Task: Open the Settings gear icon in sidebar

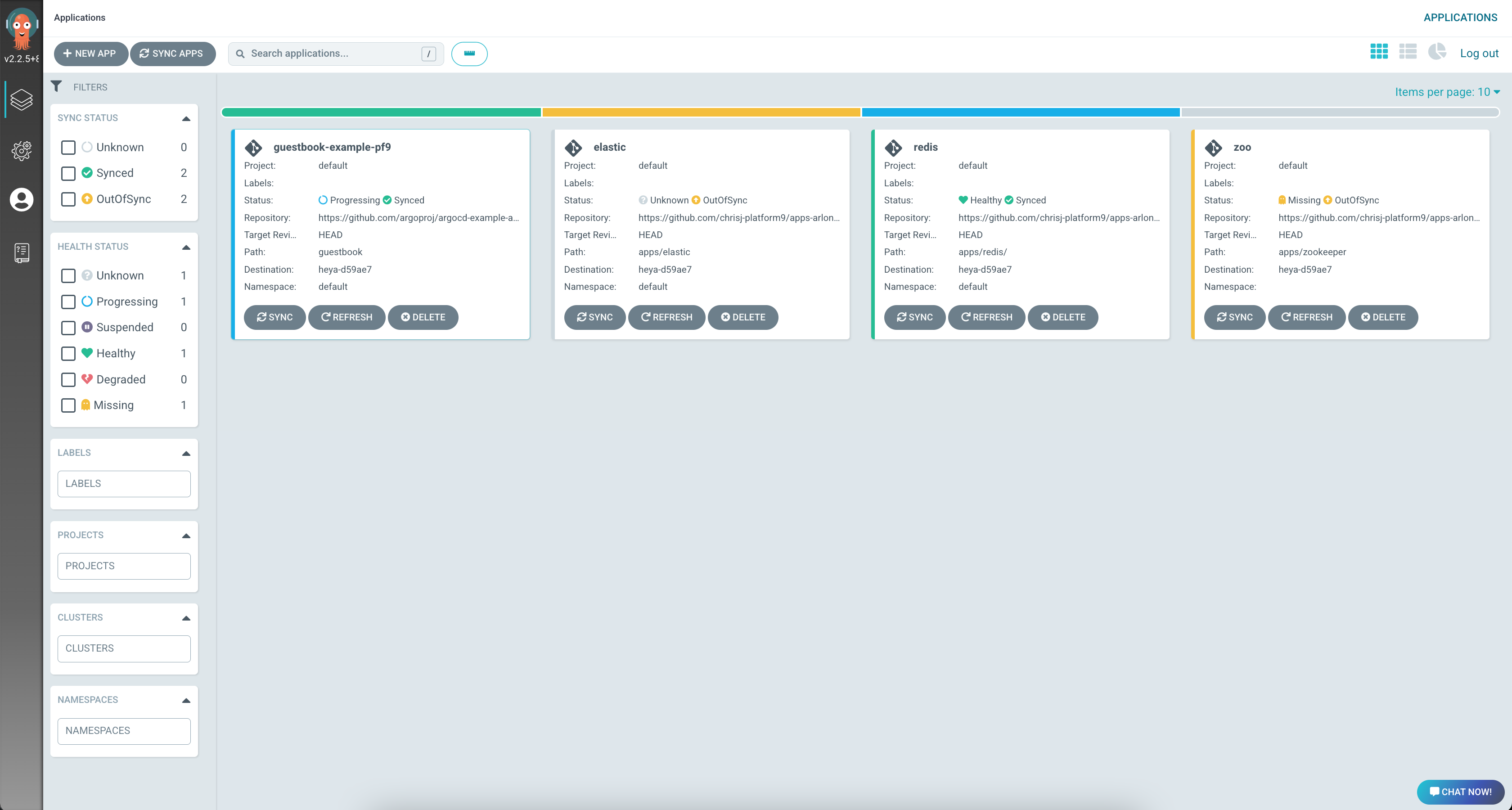Action: coord(22,151)
